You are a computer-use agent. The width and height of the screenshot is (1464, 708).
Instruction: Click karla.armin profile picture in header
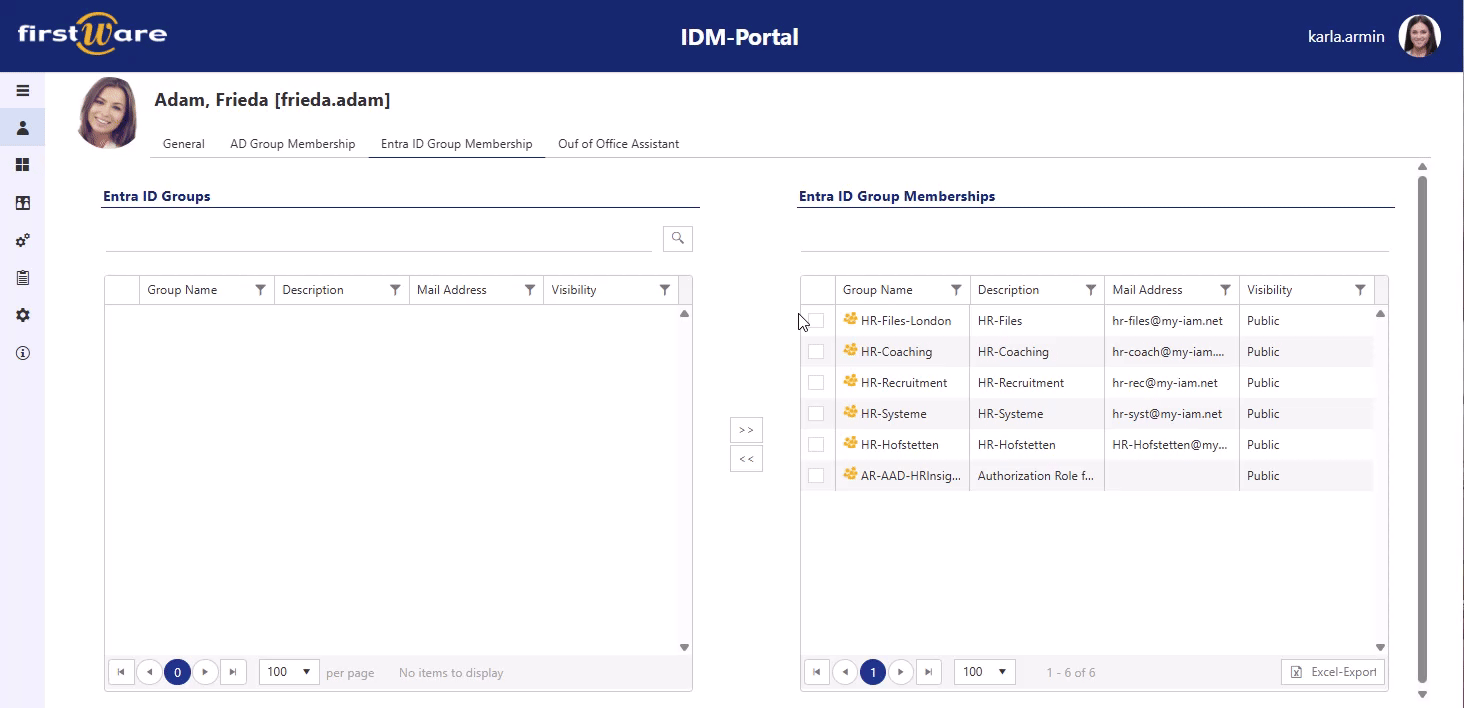click(1419, 36)
